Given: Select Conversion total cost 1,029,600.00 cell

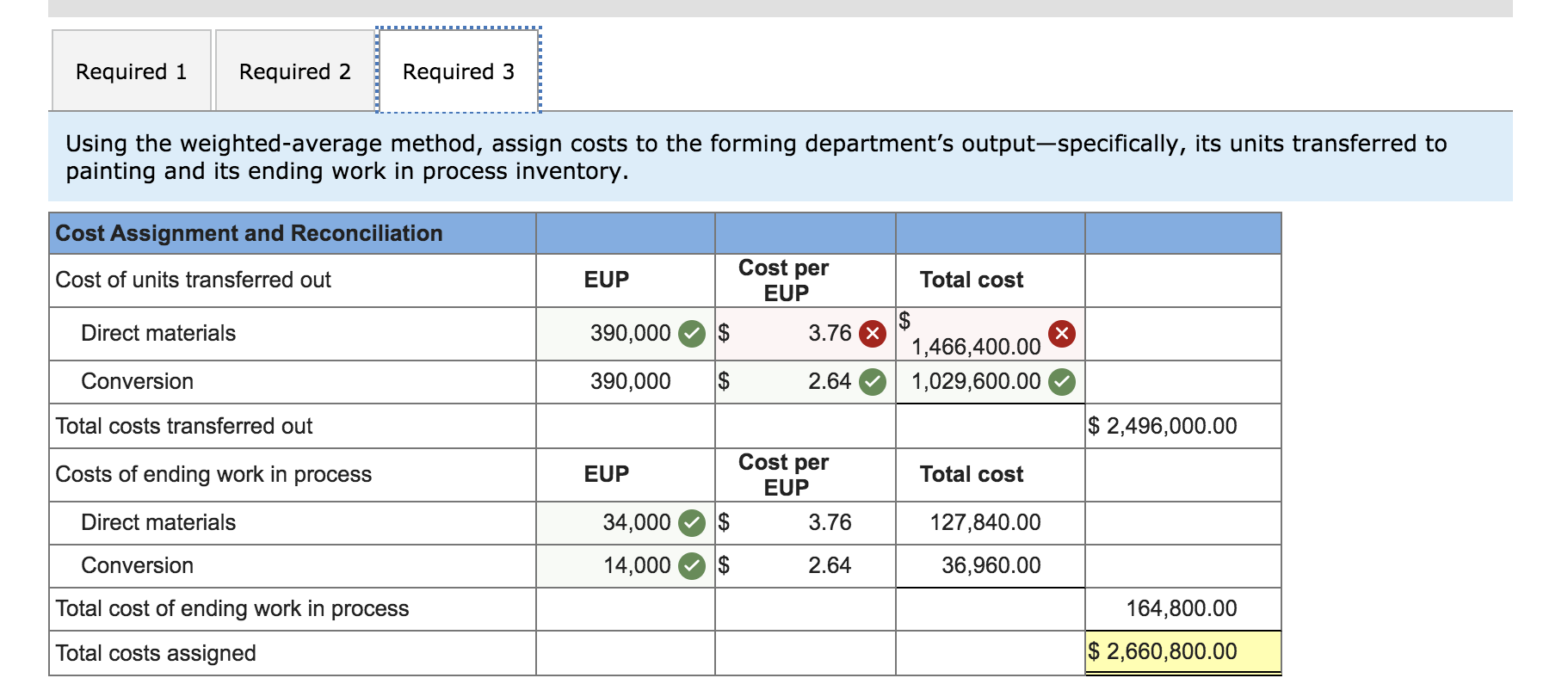Looking at the screenshot, I should pos(991,382).
